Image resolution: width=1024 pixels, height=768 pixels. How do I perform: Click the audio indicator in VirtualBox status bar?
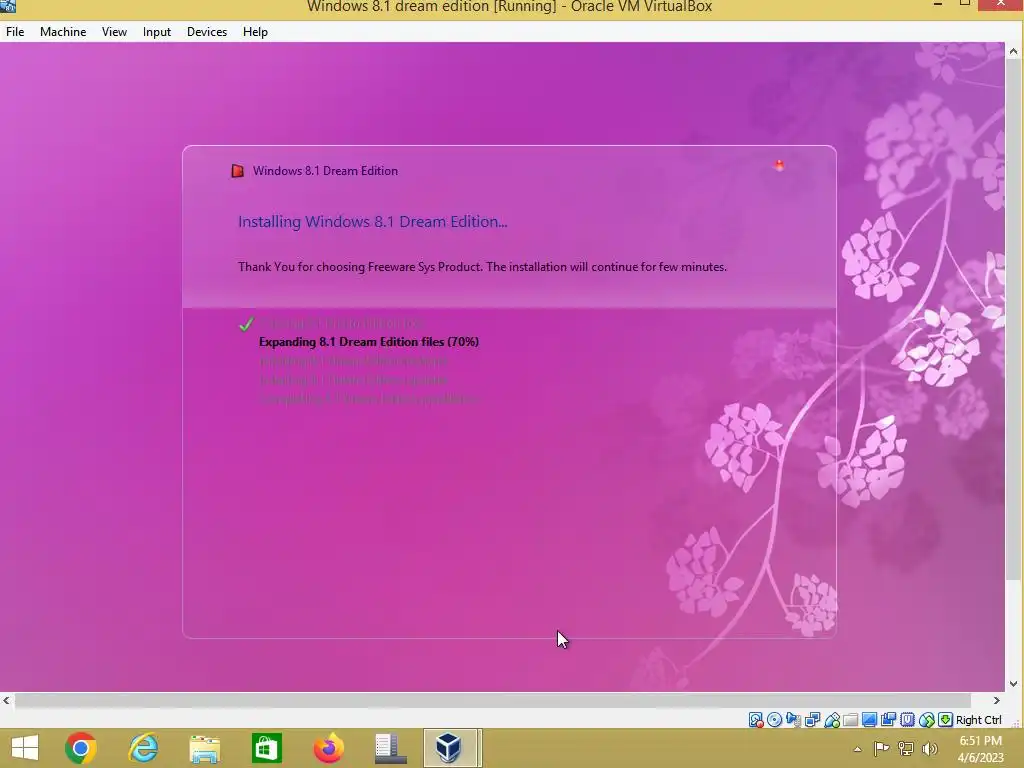click(793, 720)
